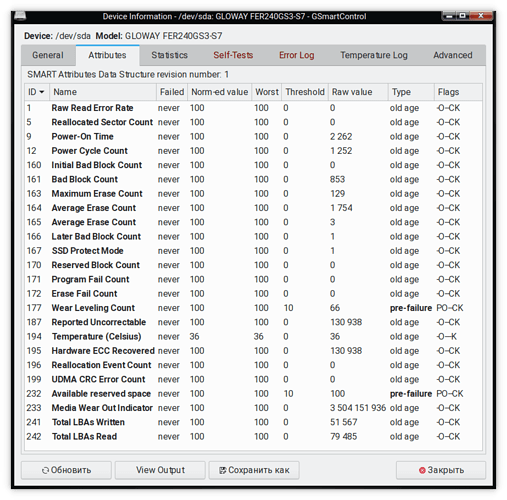The image size is (507, 500).
Task: Select the Maximum Erase Count row
Action: pyautogui.click(x=253, y=194)
